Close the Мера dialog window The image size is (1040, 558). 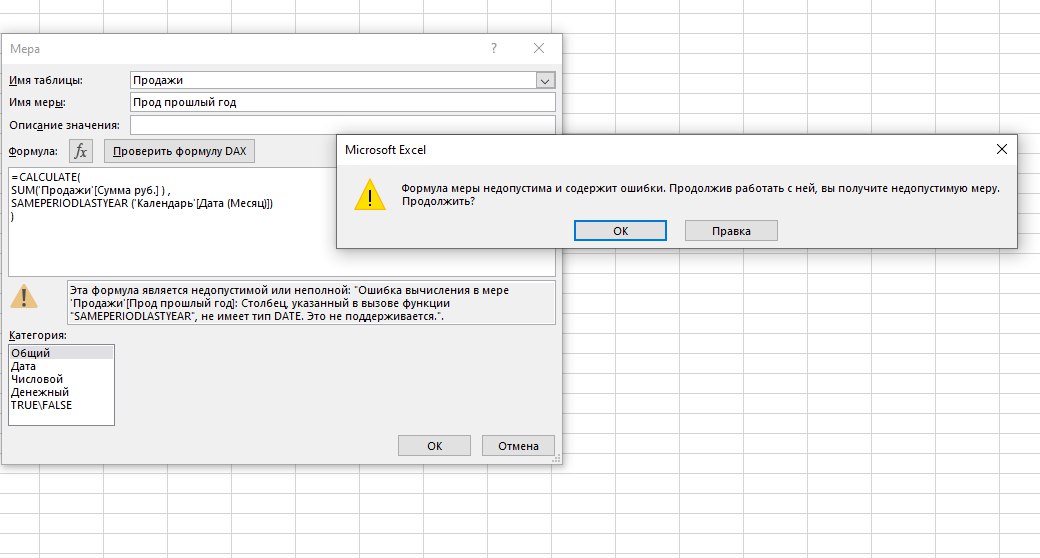539,48
